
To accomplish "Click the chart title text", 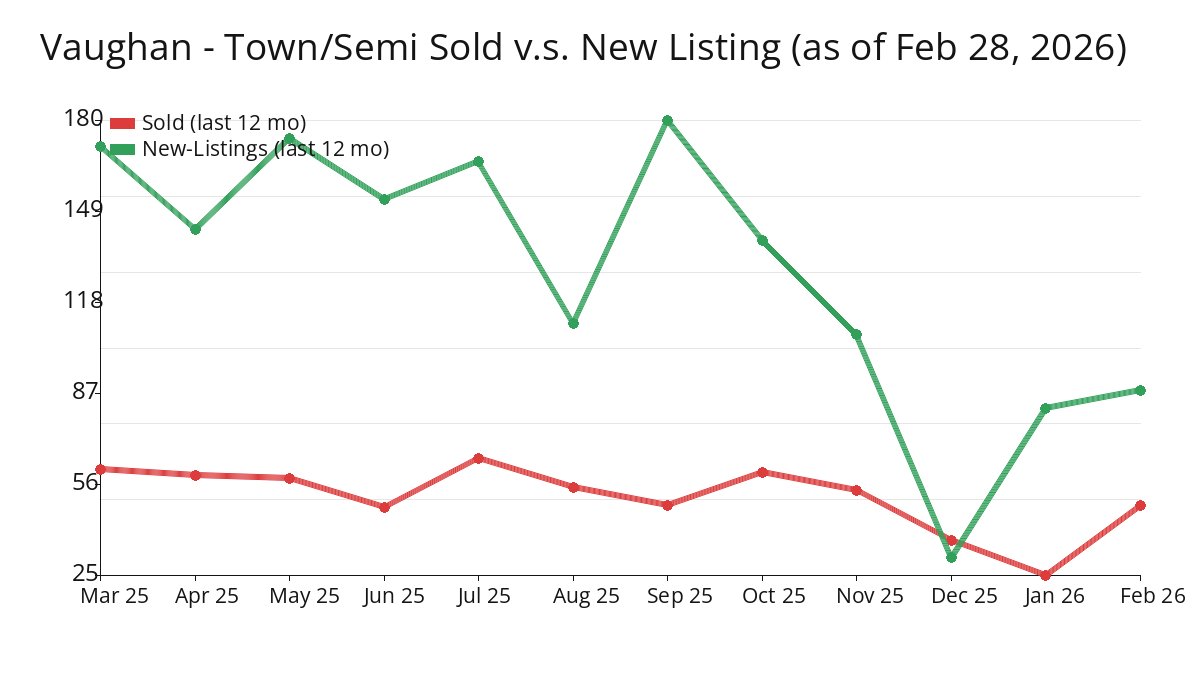I will (x=583, y=48).
